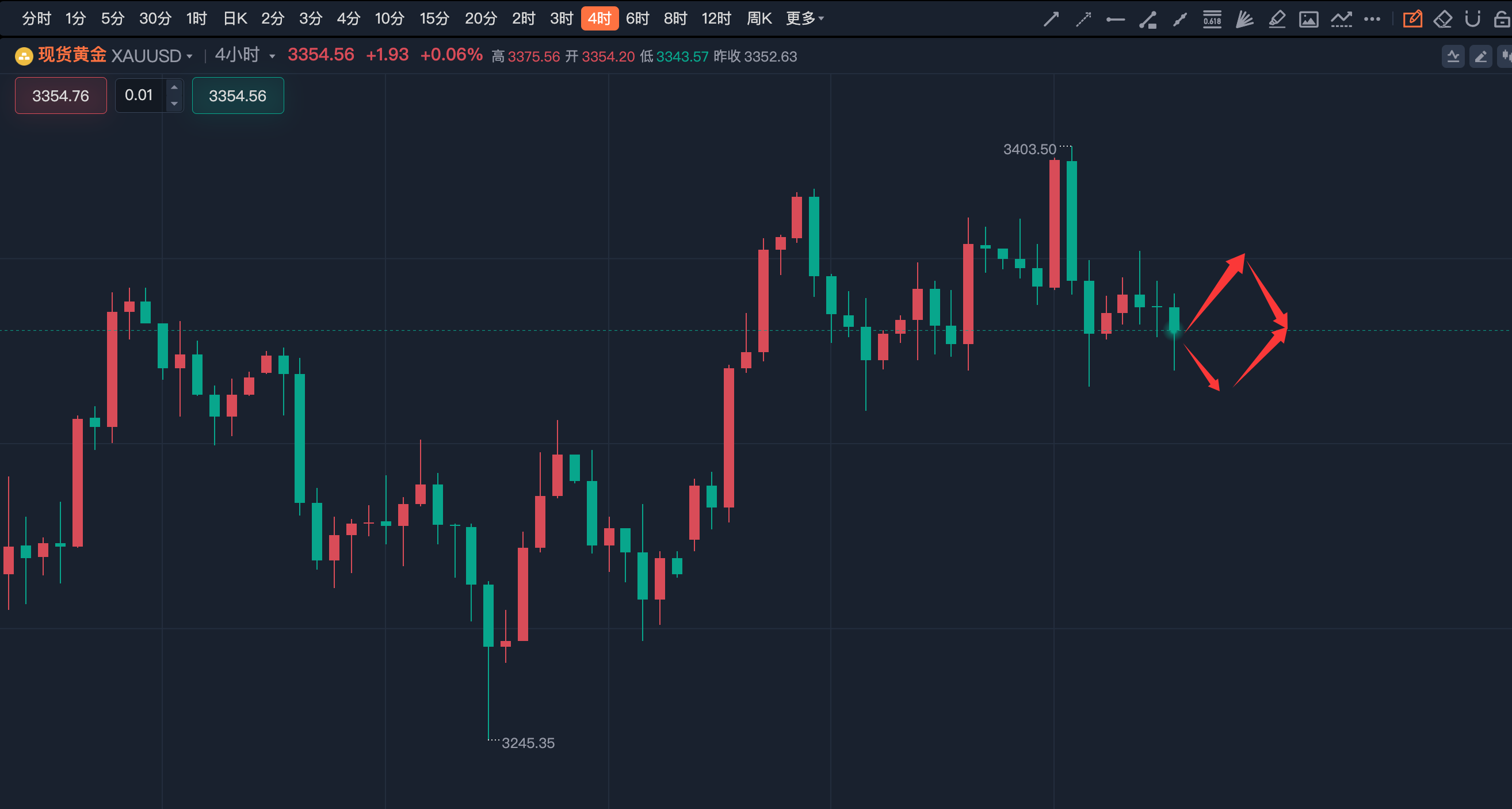Toggle the lock drawings icon
Image resolution: width=1512 pixels, height=809 pixels.
[1502, 20]
